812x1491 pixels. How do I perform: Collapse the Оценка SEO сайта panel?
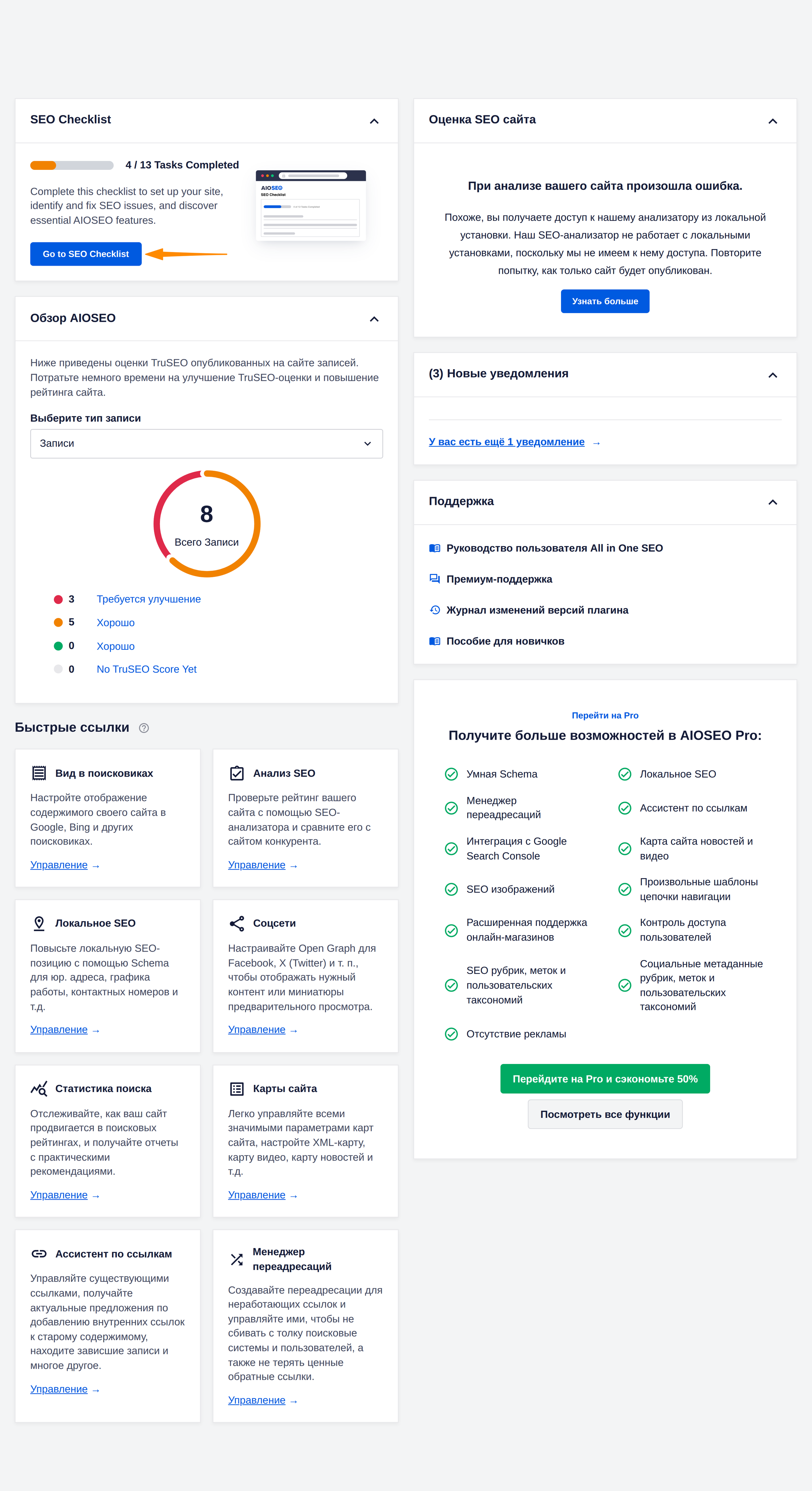[x=773, y=121]
